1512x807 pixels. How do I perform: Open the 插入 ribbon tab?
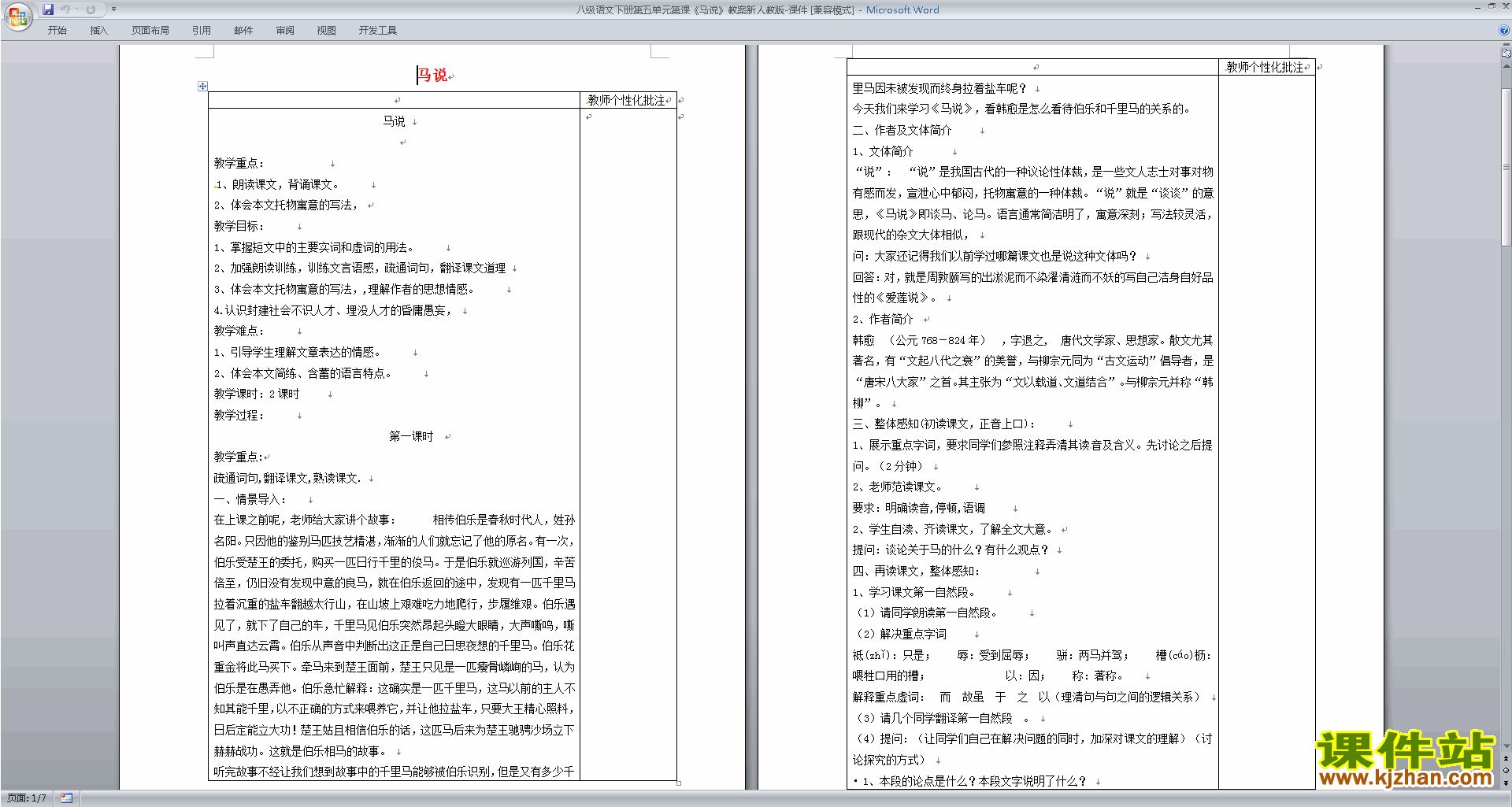[x=98, y=31]
